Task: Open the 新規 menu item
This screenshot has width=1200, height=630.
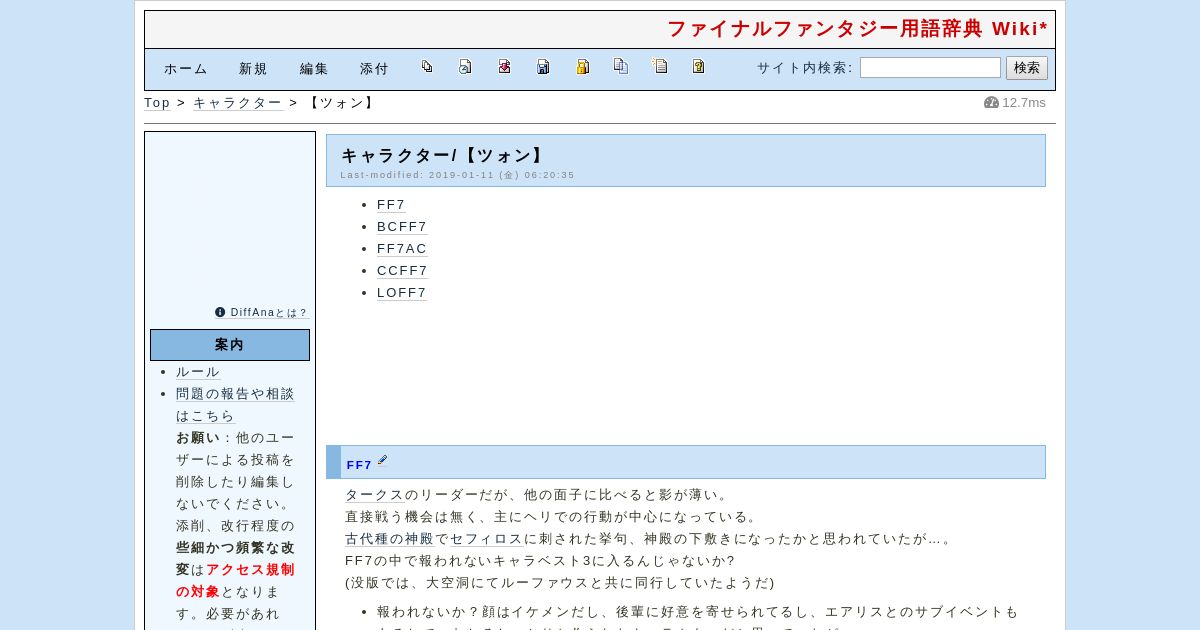Action: point(253,69)
